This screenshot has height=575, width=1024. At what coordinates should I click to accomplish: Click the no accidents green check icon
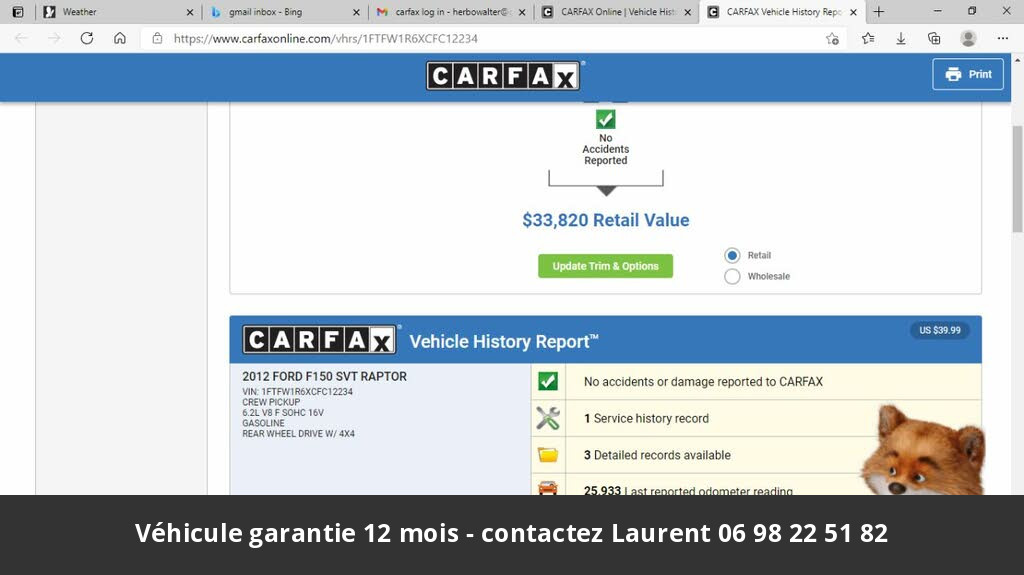click(x=548, y=381)
